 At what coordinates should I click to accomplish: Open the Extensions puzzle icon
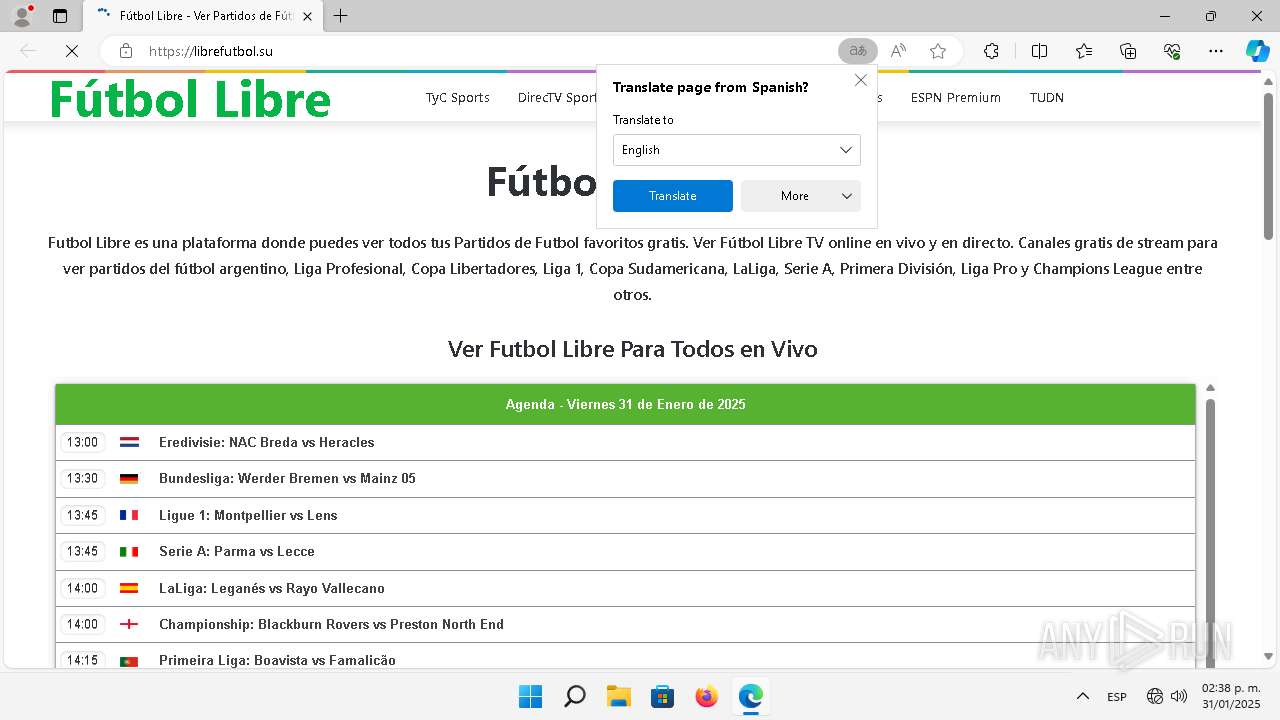991,51
